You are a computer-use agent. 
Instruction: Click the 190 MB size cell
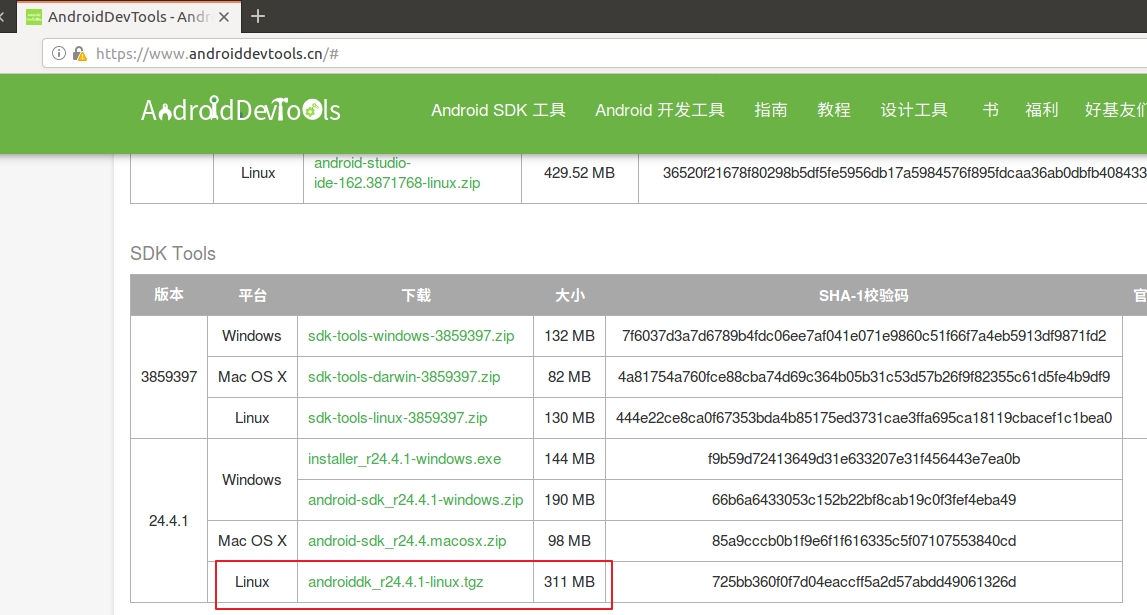point(569,499)
